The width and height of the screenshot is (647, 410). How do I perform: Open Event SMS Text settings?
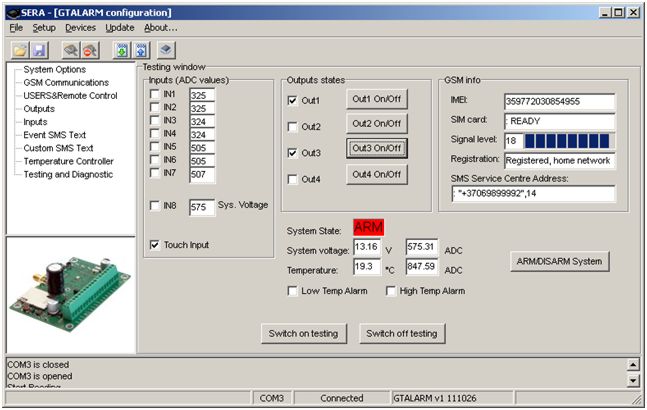pyautogui.click(x=54, y=135)
